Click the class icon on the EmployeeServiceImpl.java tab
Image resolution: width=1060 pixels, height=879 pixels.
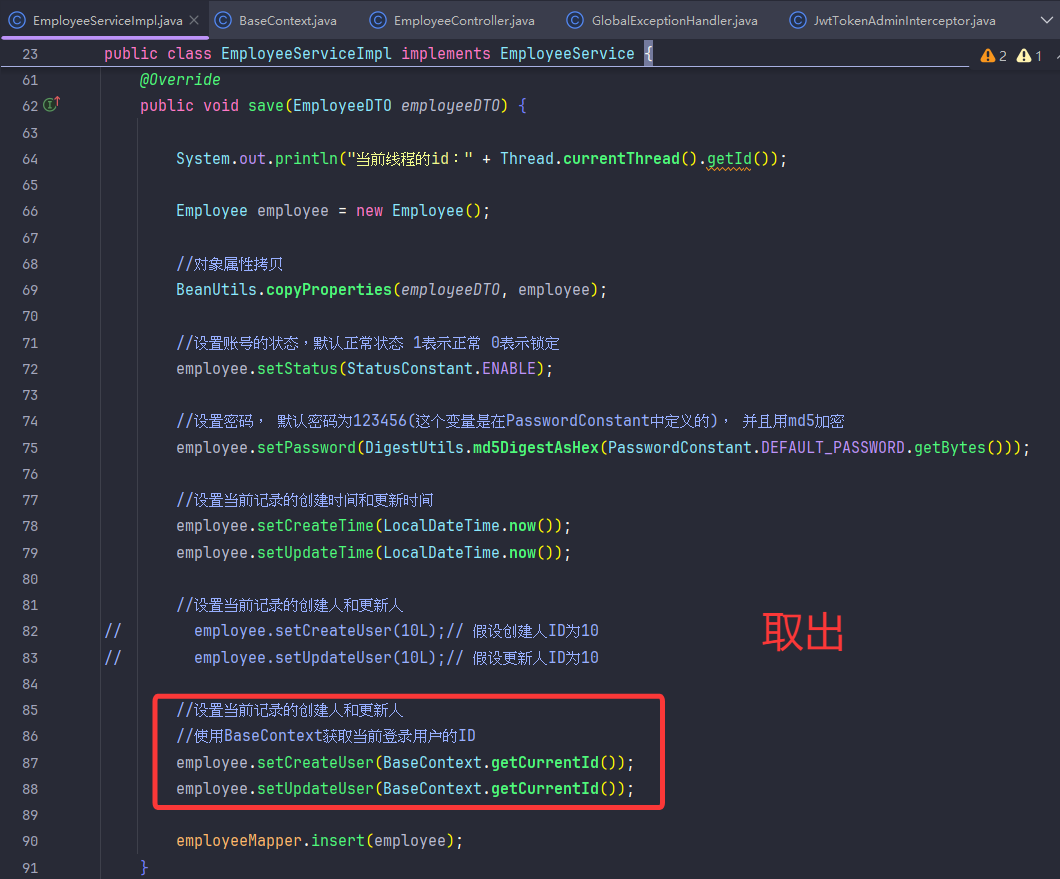pyautogui.click(x=17, y=20)
